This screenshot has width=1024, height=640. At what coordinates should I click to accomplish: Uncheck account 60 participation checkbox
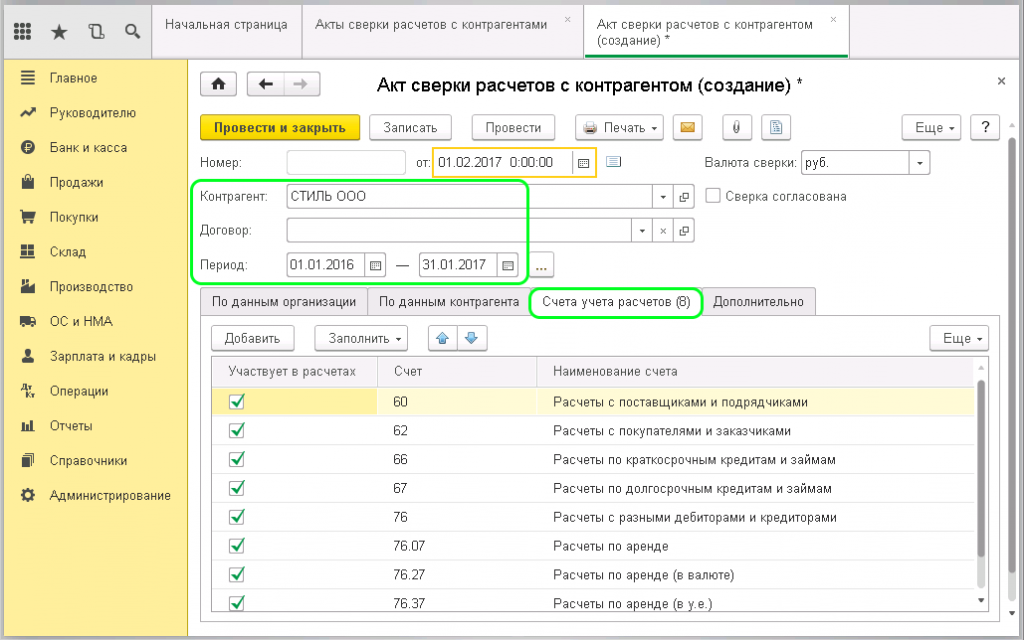(237, 402)
